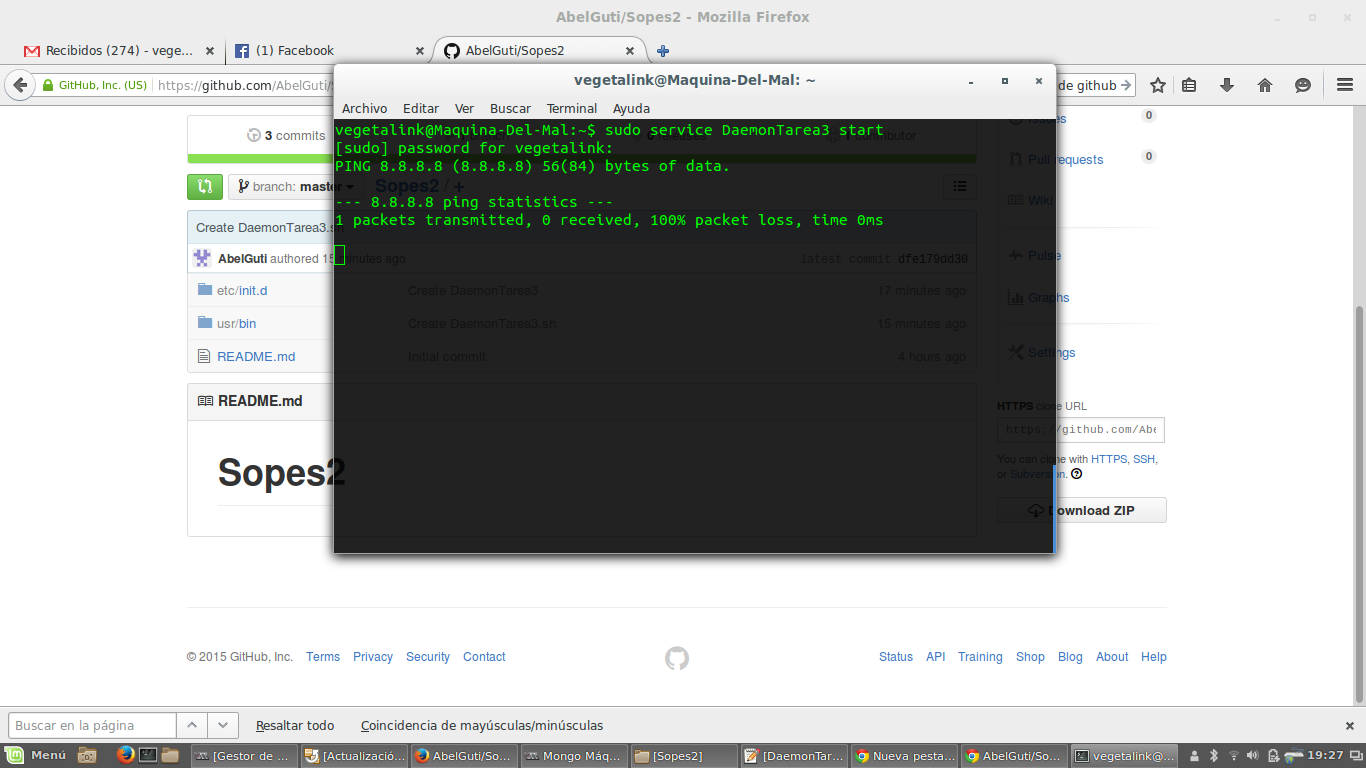
Task: Go to the Firefox home page icon
Action: pos(1265,86)
